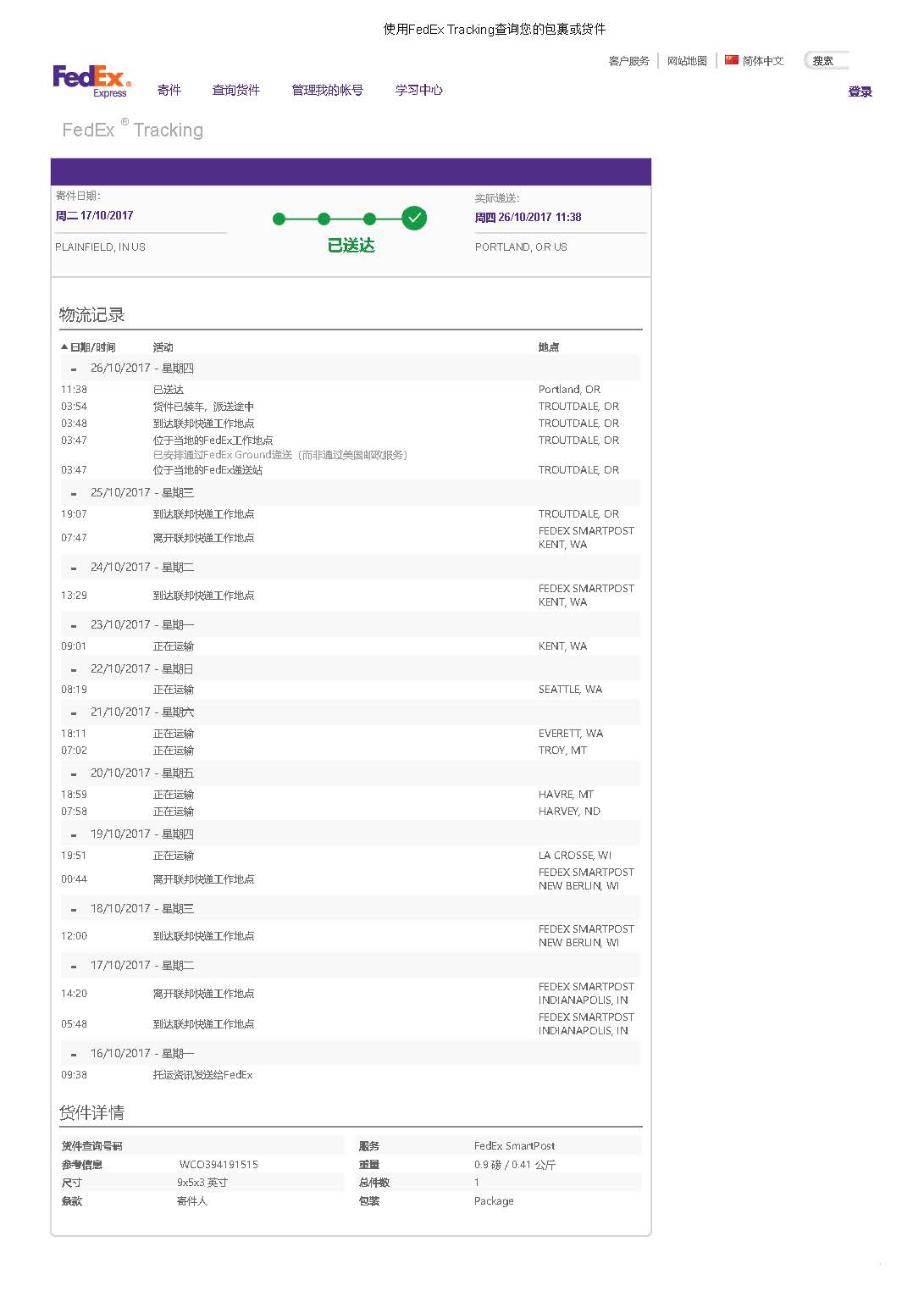The height and width of the screenshot is (1308, 924).
Task: Click the 货件已装车，派送途中 activity
Action: pyautogui.click(x=203, y=407)
